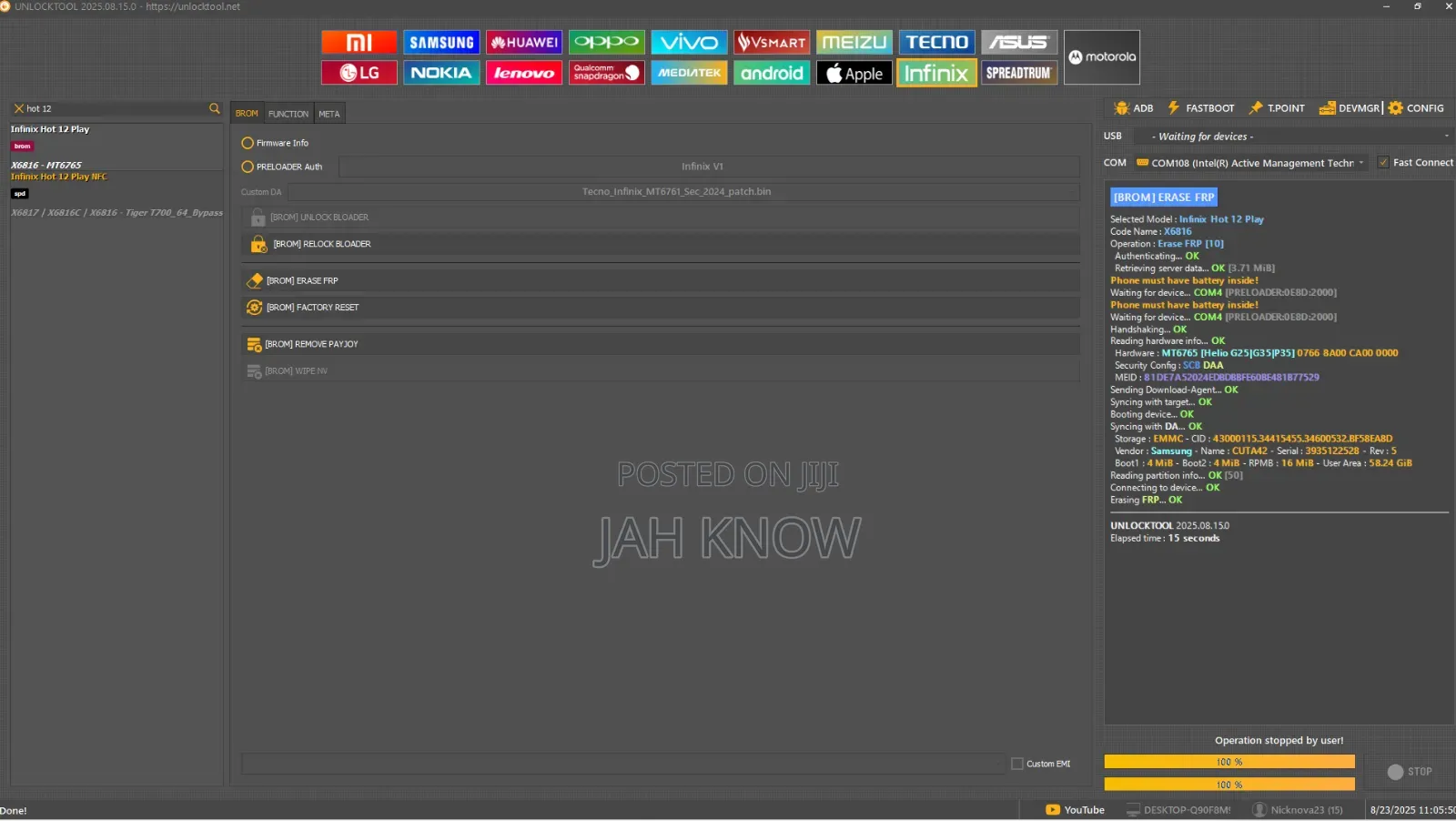Click the [BROM] REMOVE PAYJOY button

click(661, 344)
